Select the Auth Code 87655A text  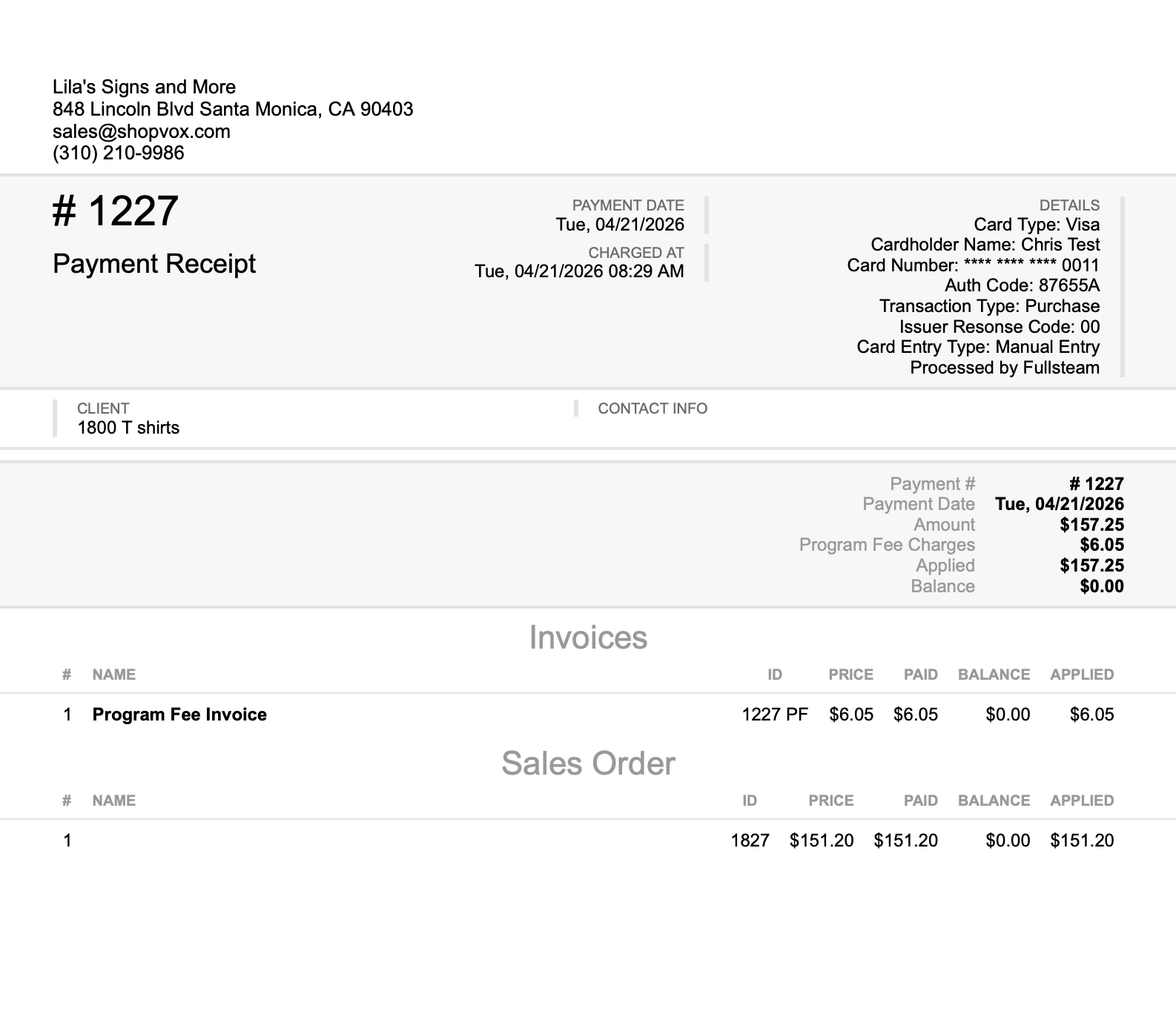[x=1022, y=285]
